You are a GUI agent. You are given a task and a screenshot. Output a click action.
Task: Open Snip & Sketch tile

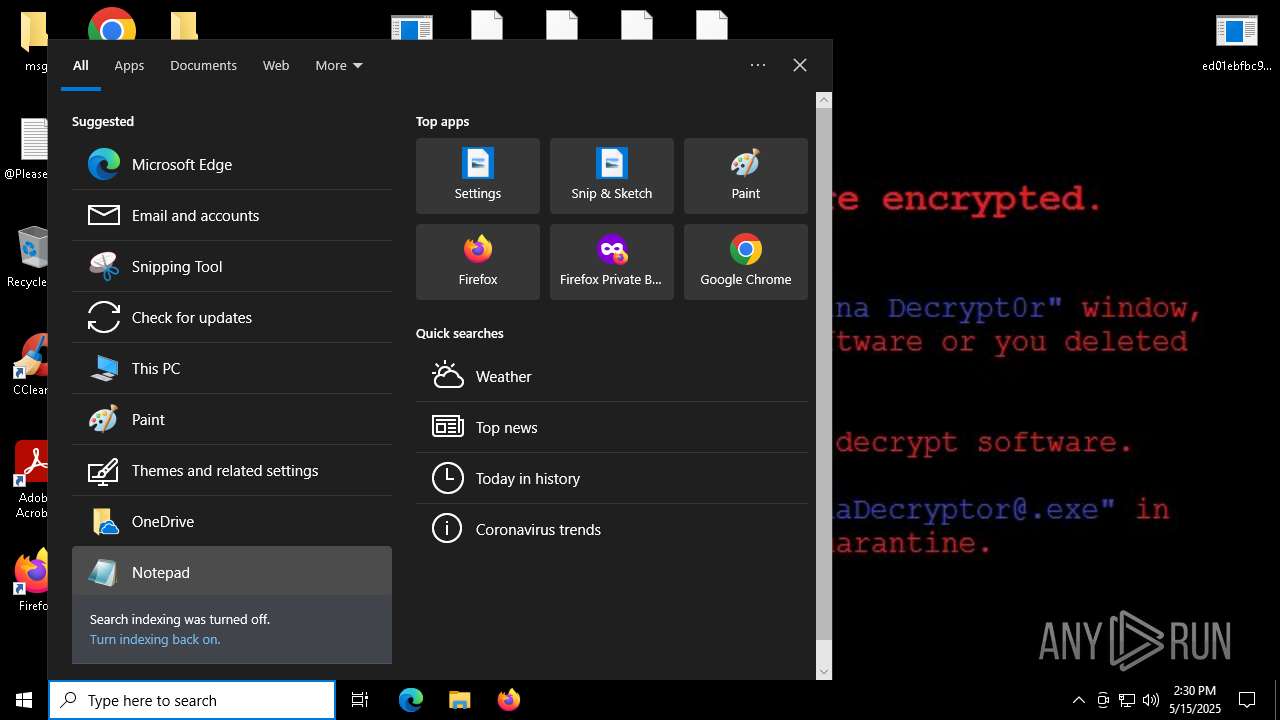pyautogui.click(x=612, y=176)
